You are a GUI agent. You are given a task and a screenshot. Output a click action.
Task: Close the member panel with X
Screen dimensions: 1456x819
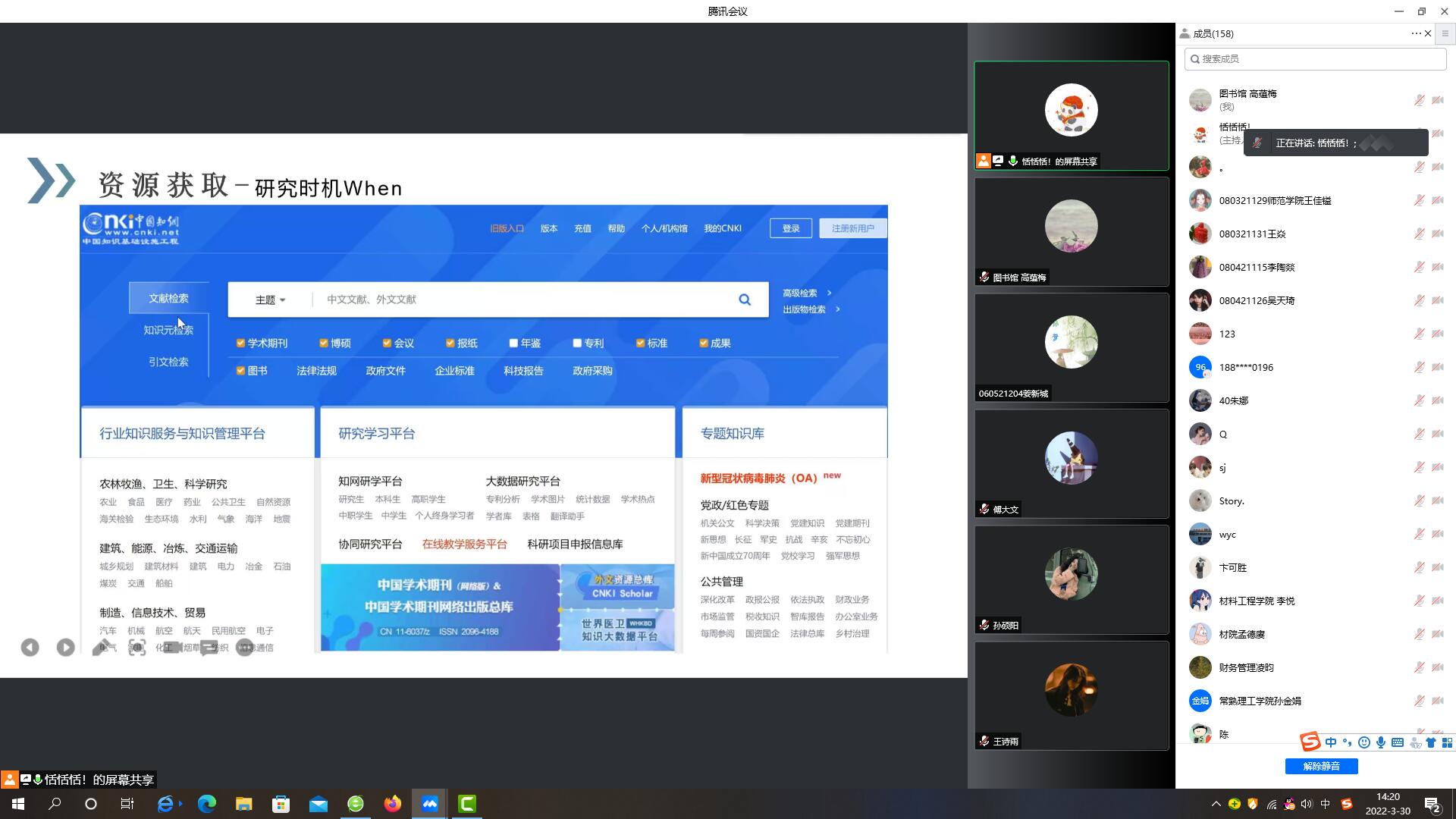point(1428,33)
